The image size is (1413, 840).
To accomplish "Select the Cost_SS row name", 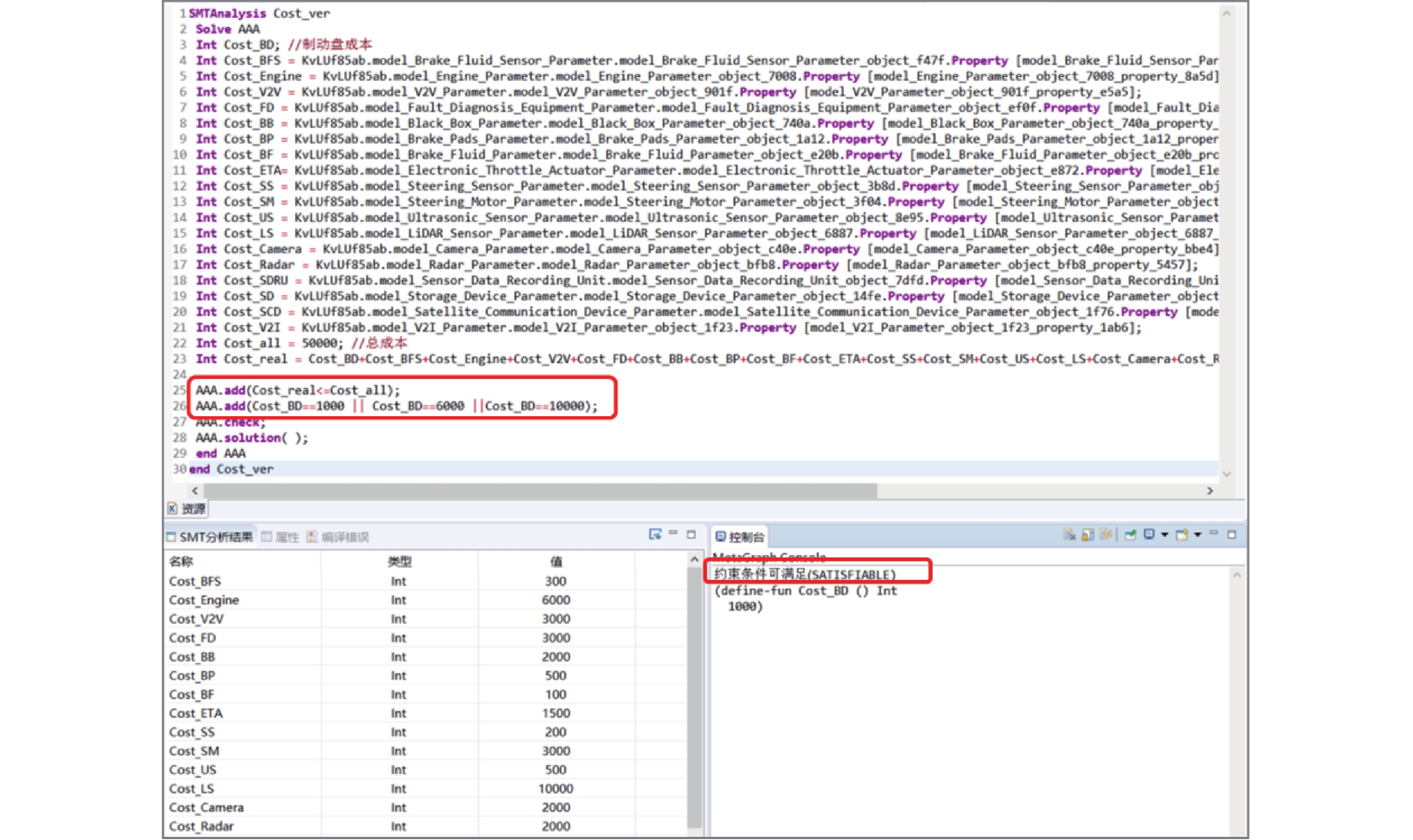I will pyautogui.click(x=192, y=732).
